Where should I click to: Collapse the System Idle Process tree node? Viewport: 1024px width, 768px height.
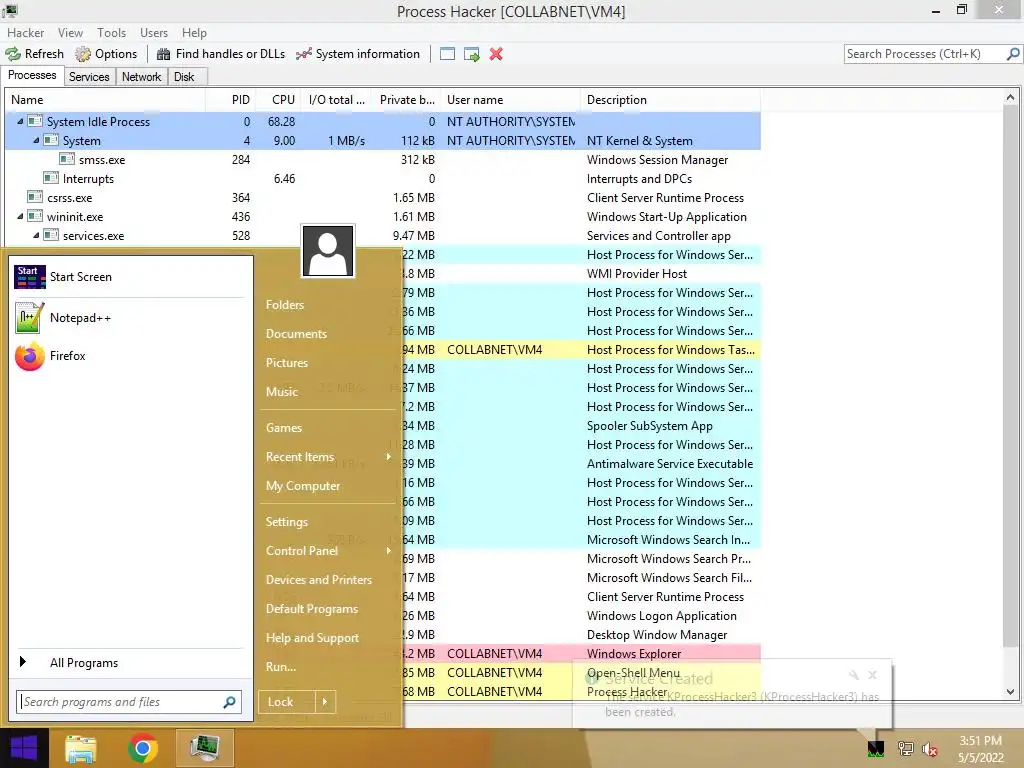pyautogui.click(x=20, y=121)
